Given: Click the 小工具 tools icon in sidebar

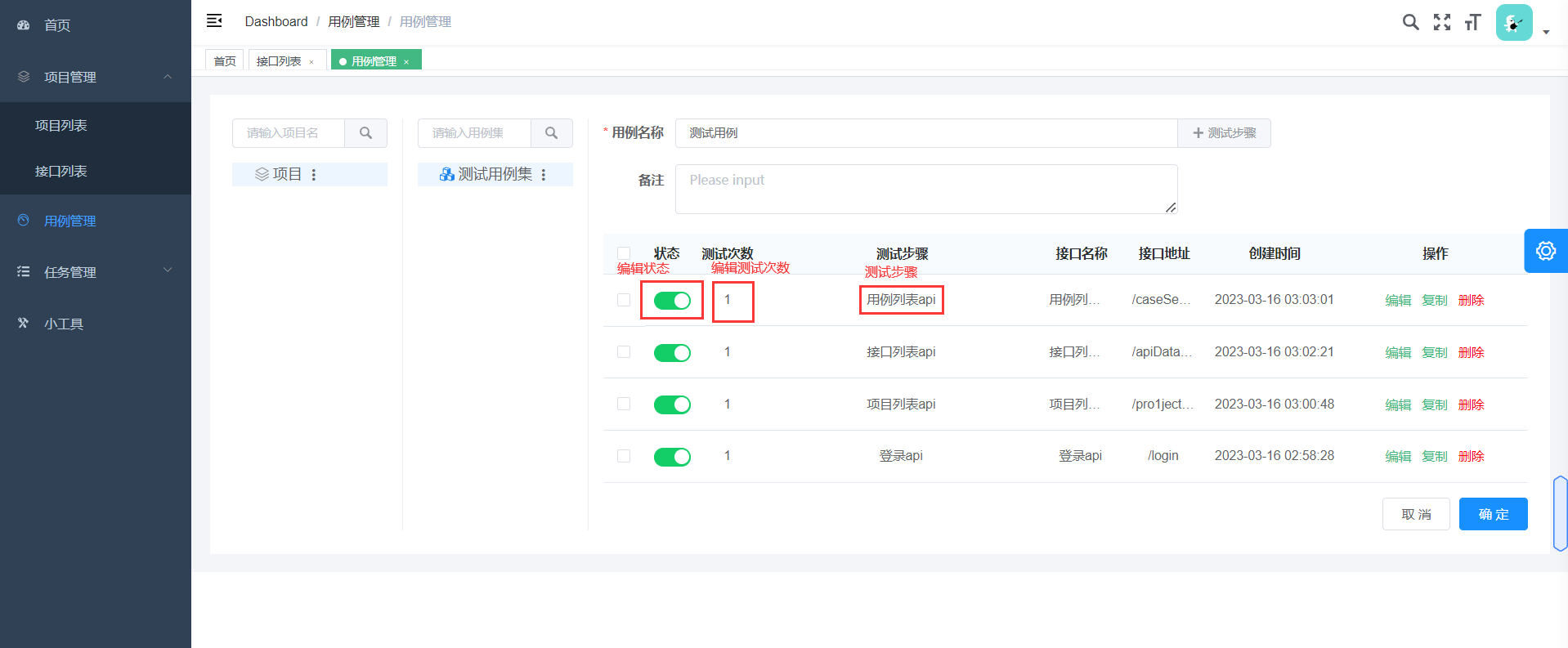Looking at the screenshot, I should coord(23,324).
